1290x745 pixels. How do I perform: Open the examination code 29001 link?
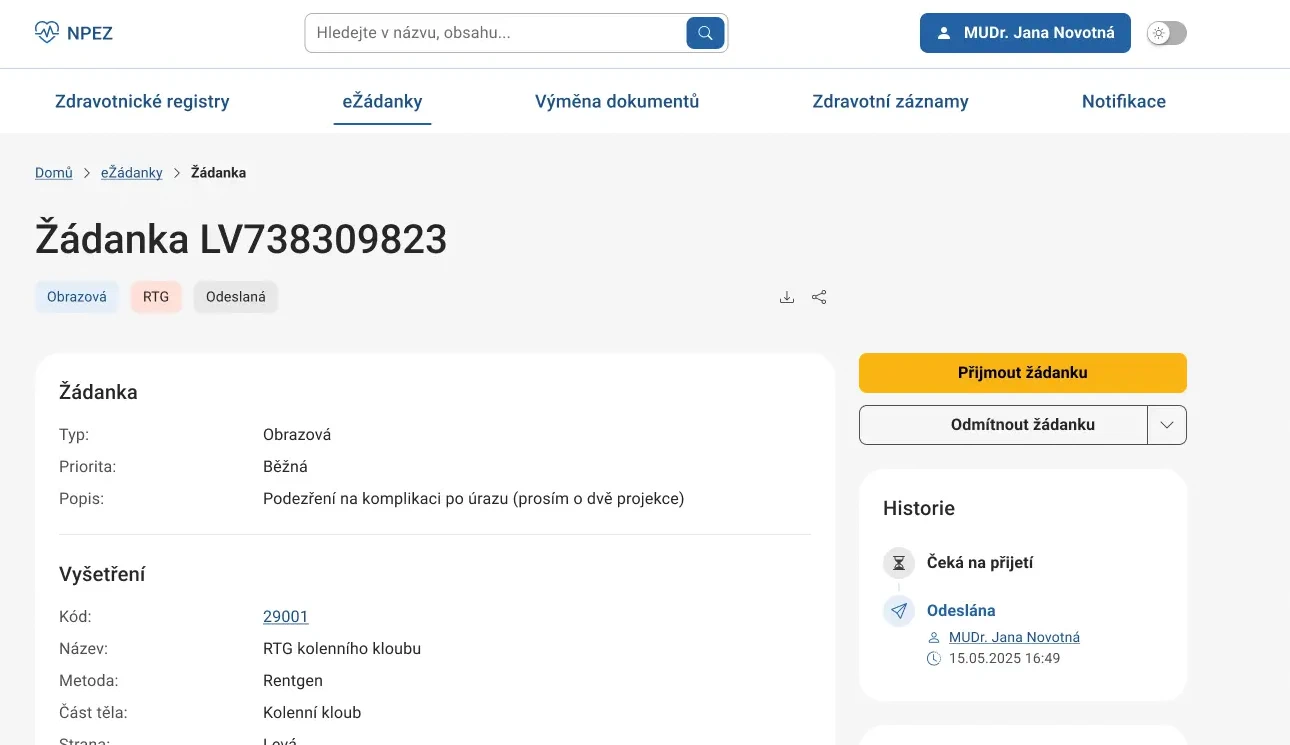click(x=286, y=617)
